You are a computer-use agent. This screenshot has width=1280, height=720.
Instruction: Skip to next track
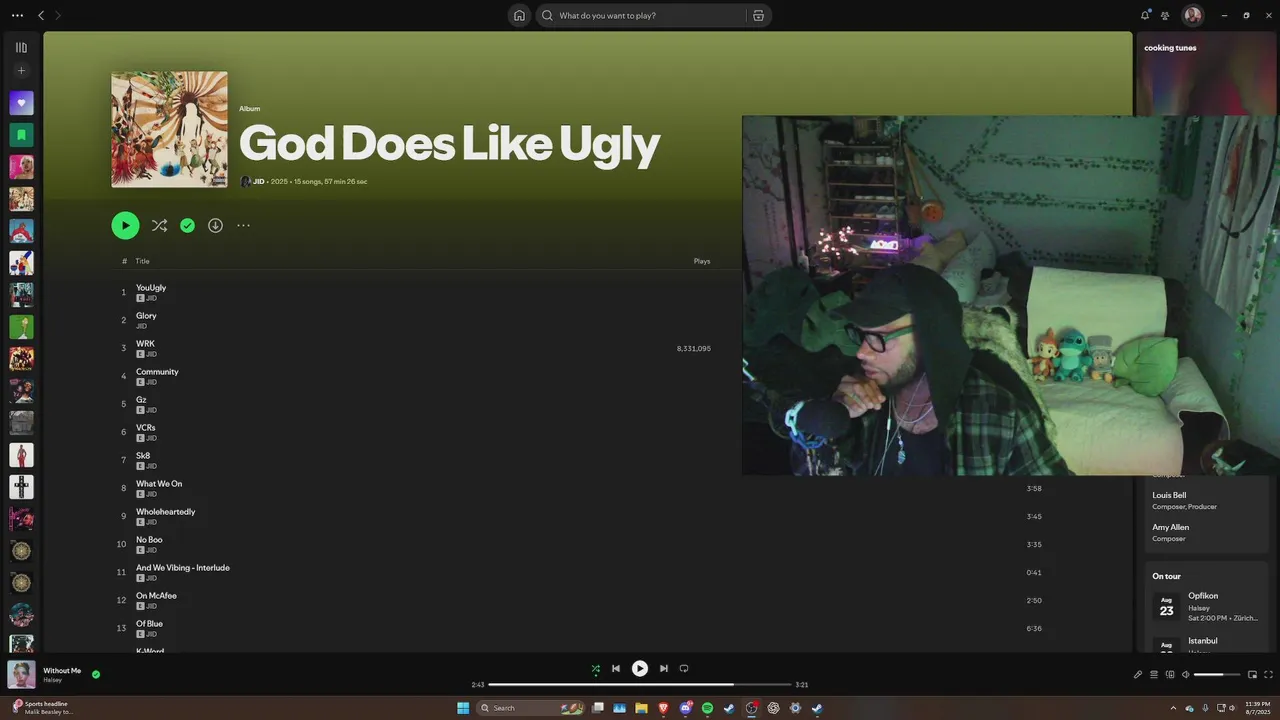664,668
